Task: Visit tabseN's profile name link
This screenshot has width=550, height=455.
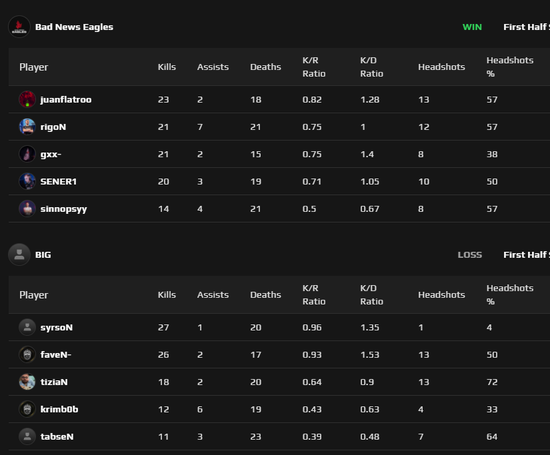Action: pyautogui.click(x=57, y=437)
